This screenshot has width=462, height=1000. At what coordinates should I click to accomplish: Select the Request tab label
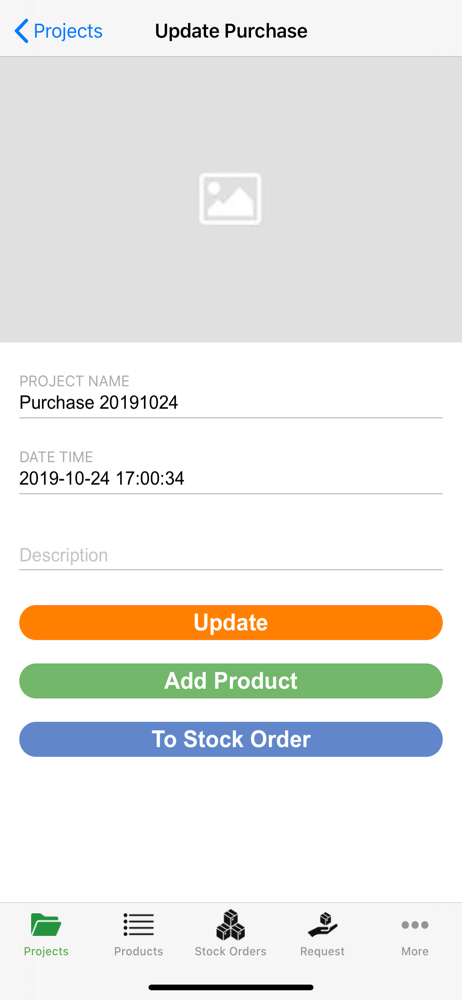click(x=322, y=952)
